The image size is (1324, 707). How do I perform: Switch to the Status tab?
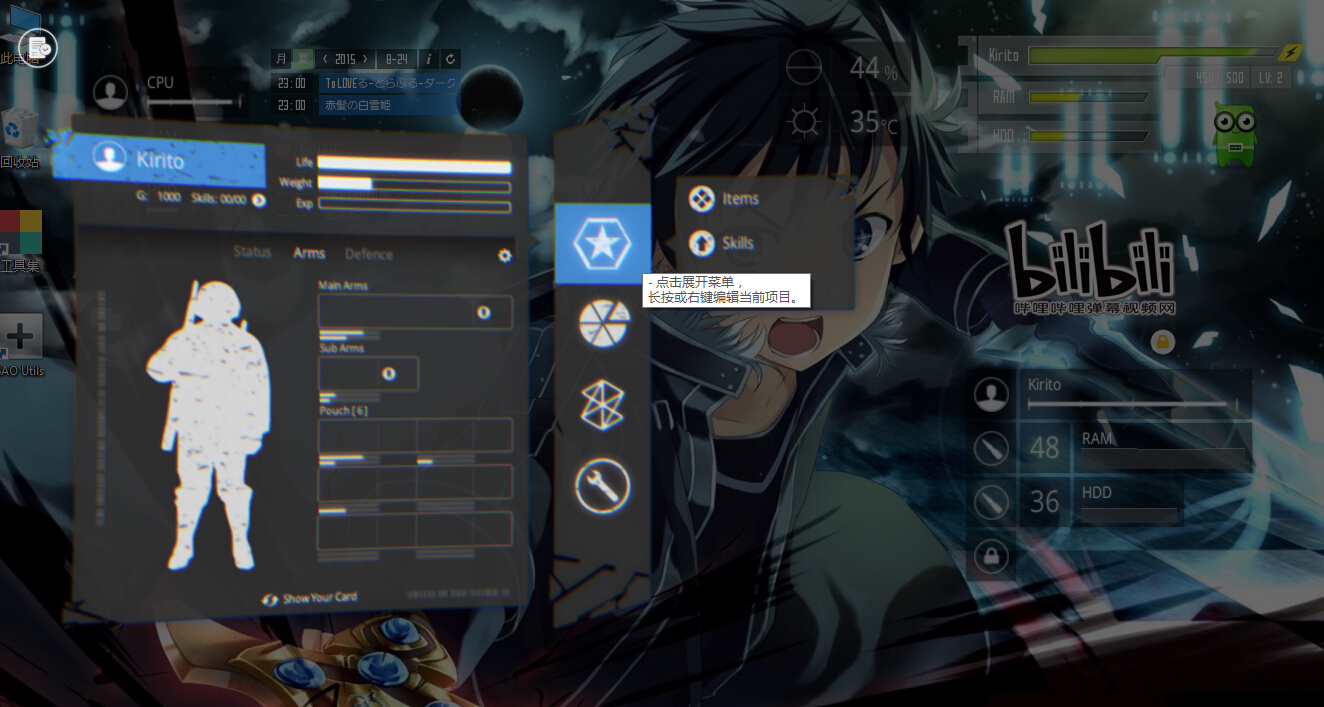click(x=252, y=252)
